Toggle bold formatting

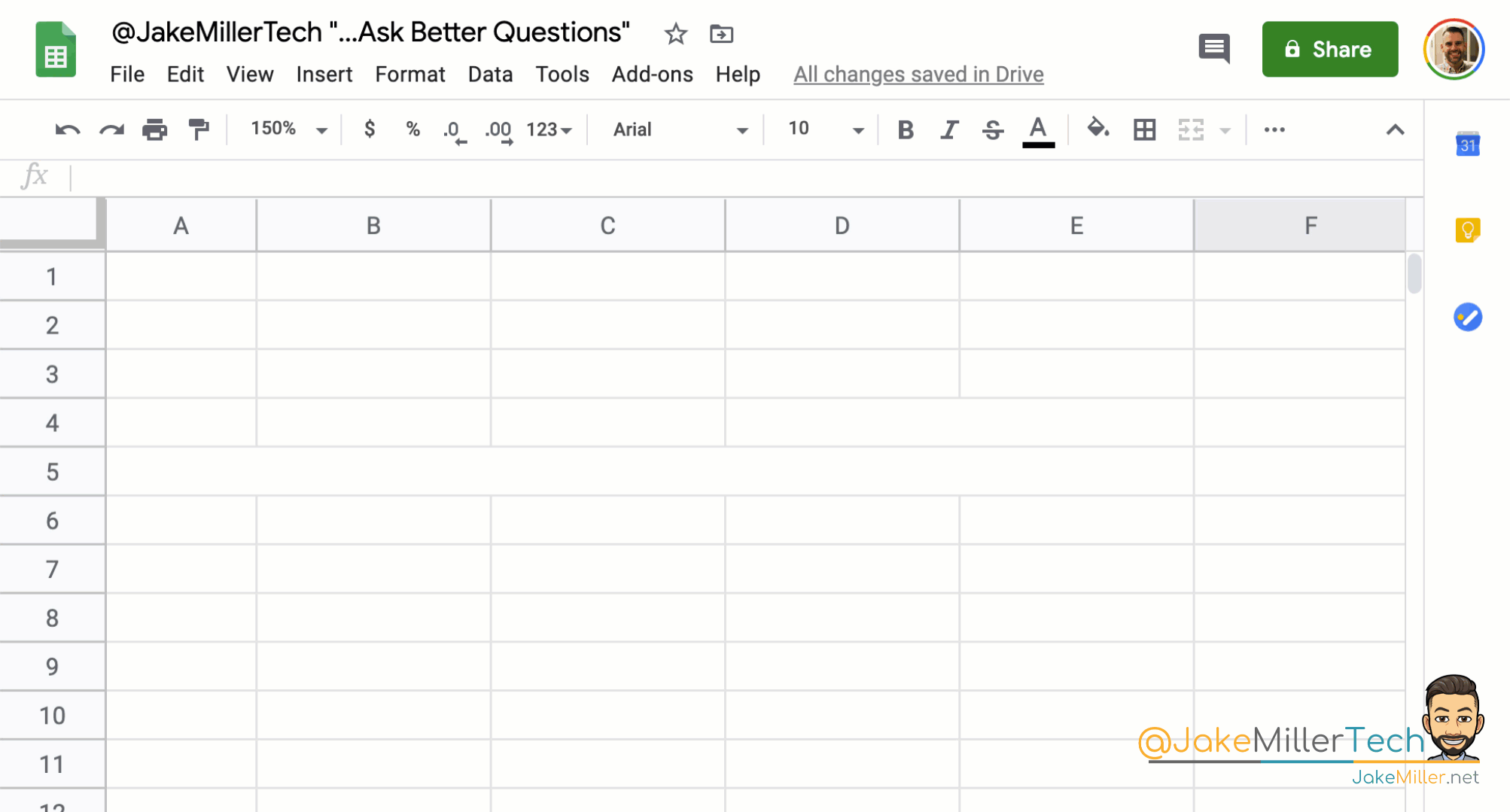click(x=906, y=129)
